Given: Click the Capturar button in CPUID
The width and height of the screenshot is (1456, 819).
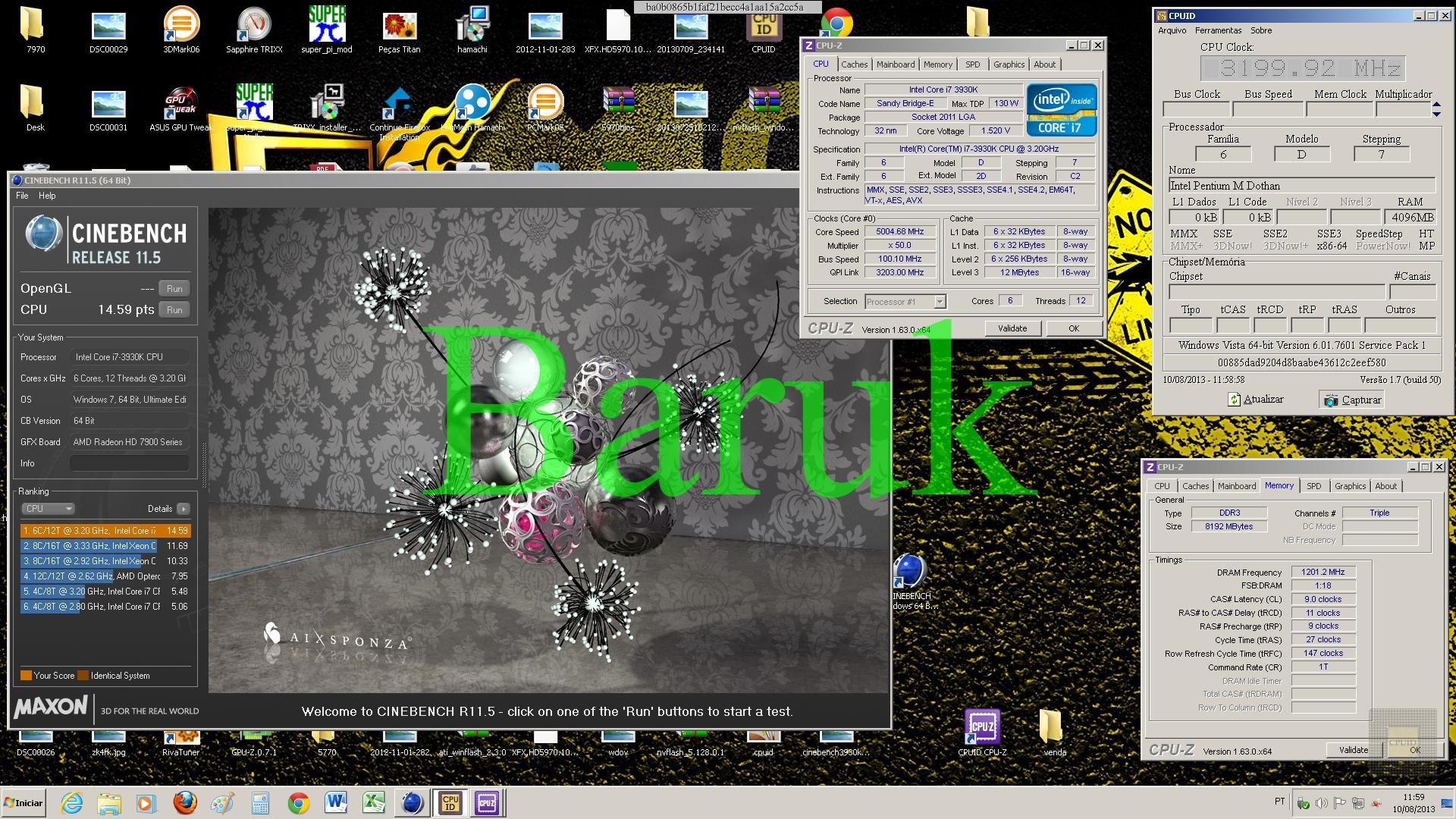Looking at the screenshot, I should [1353, 400].
